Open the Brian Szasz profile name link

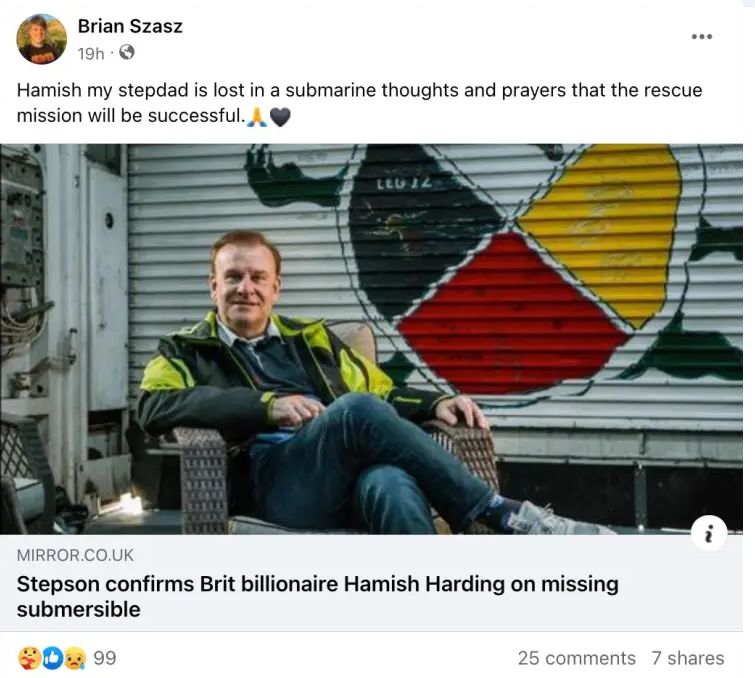click(130, 27)
